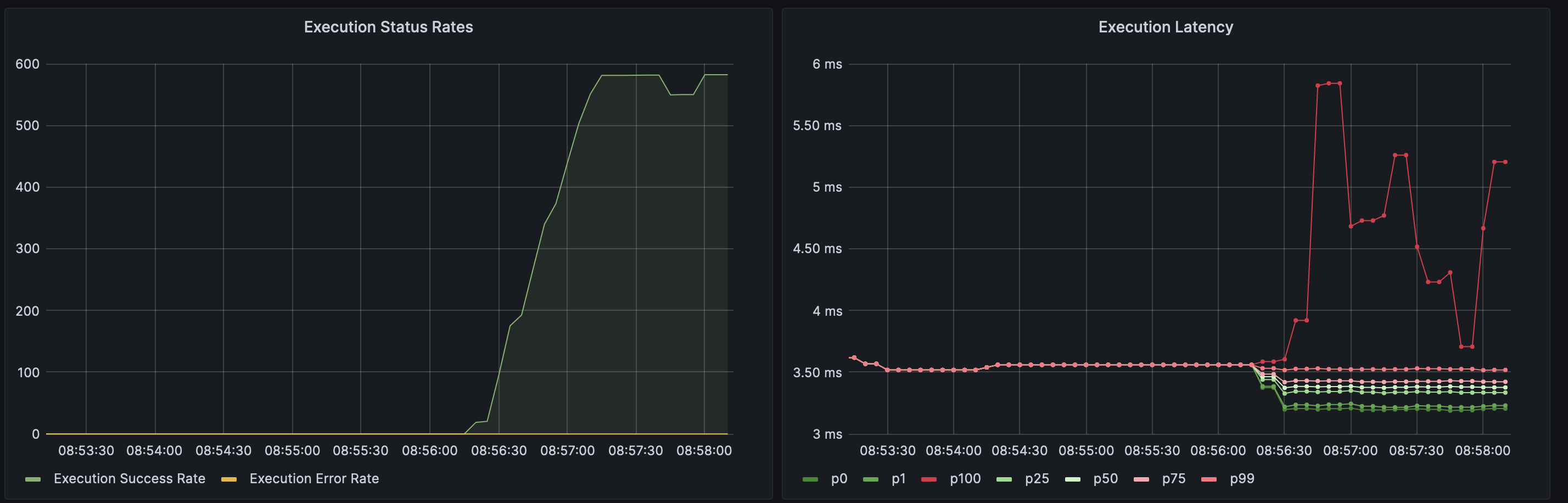Click the 100 y-axis label on status chart
1568x503 pixels.
(27, 372)
